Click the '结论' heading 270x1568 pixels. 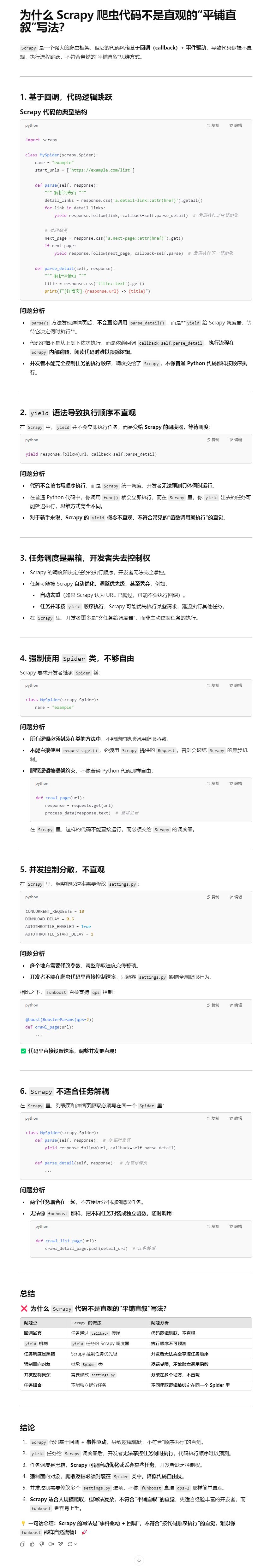pyautogui.click(x=27, y=1427)
